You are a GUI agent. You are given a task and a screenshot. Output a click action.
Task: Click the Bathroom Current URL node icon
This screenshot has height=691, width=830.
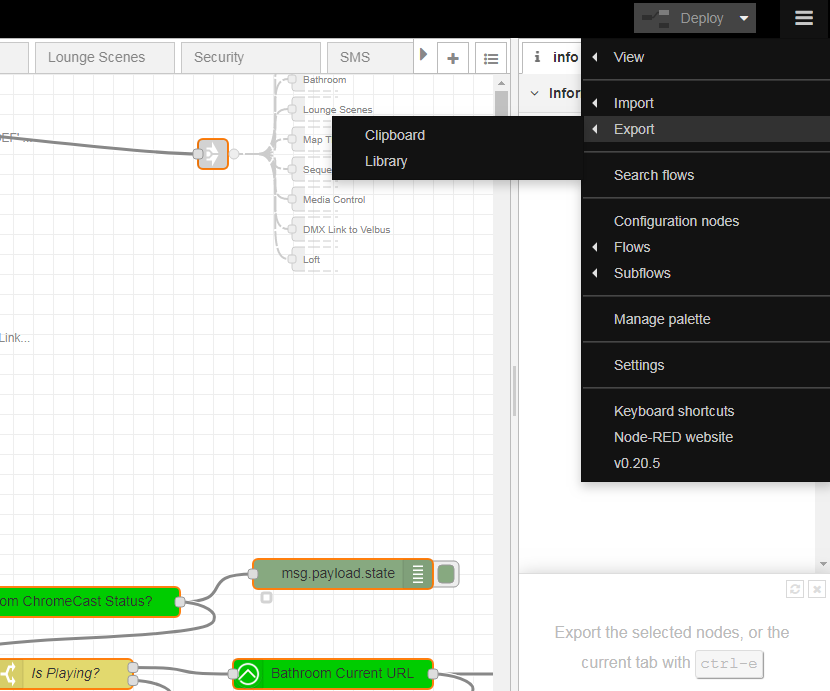tap(248, 673)
